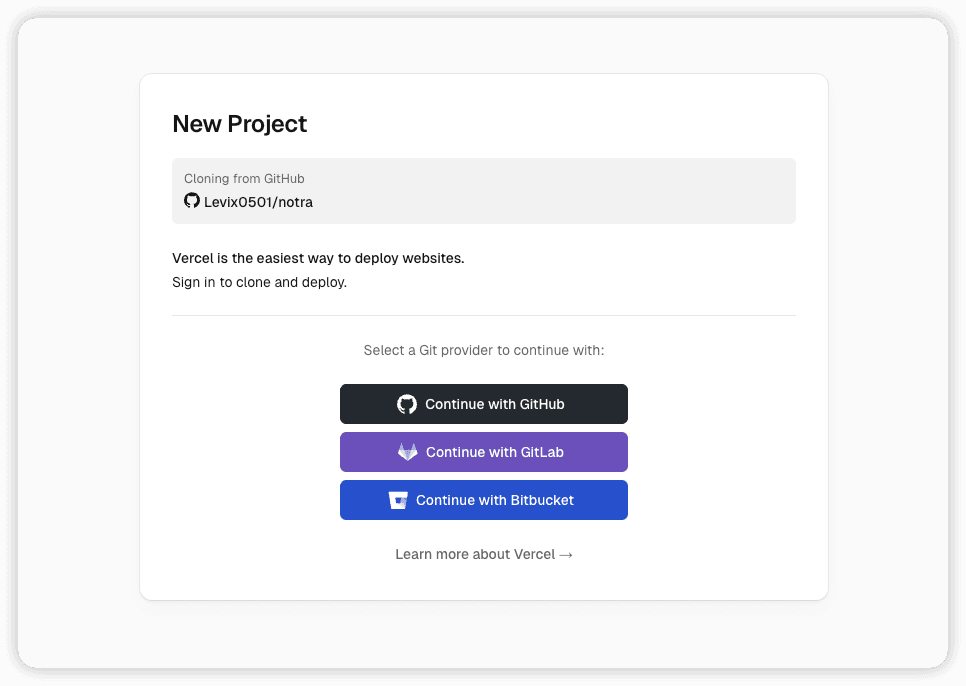The height and width of the screenshot is (686, 966).
Task: Click the New Project heading
Action: 240,124
